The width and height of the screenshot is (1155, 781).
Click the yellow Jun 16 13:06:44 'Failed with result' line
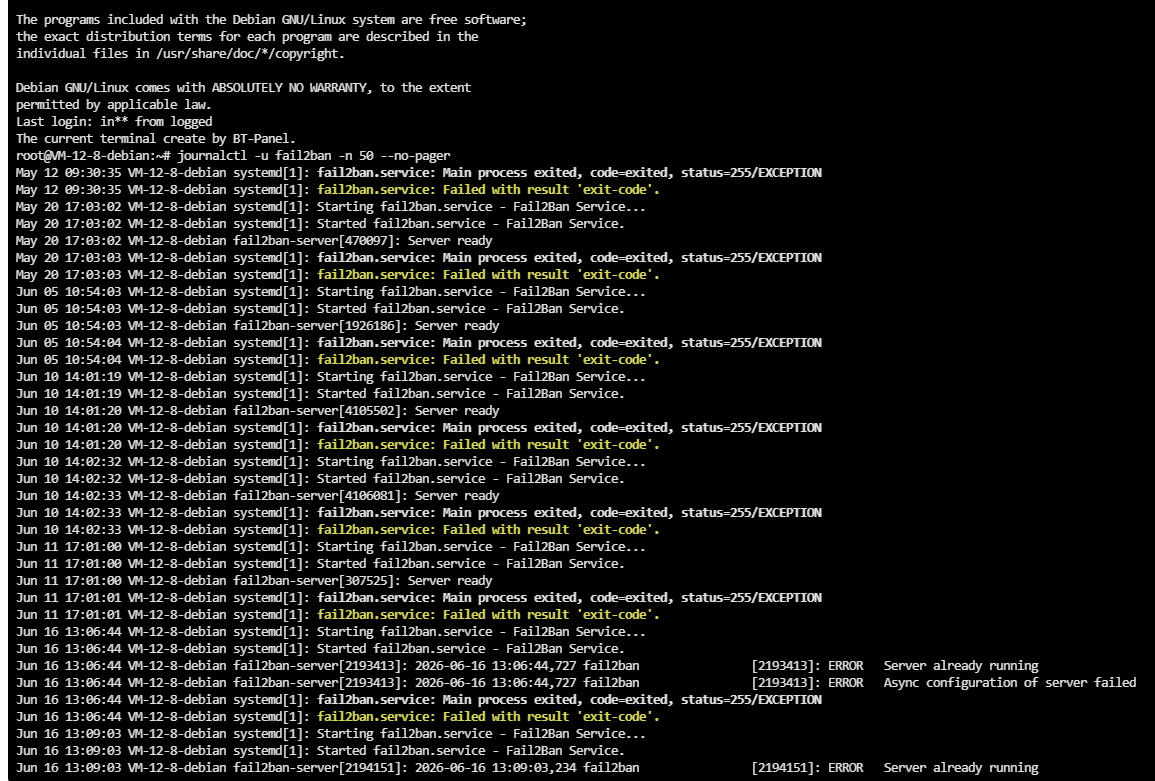coord(337,716)
